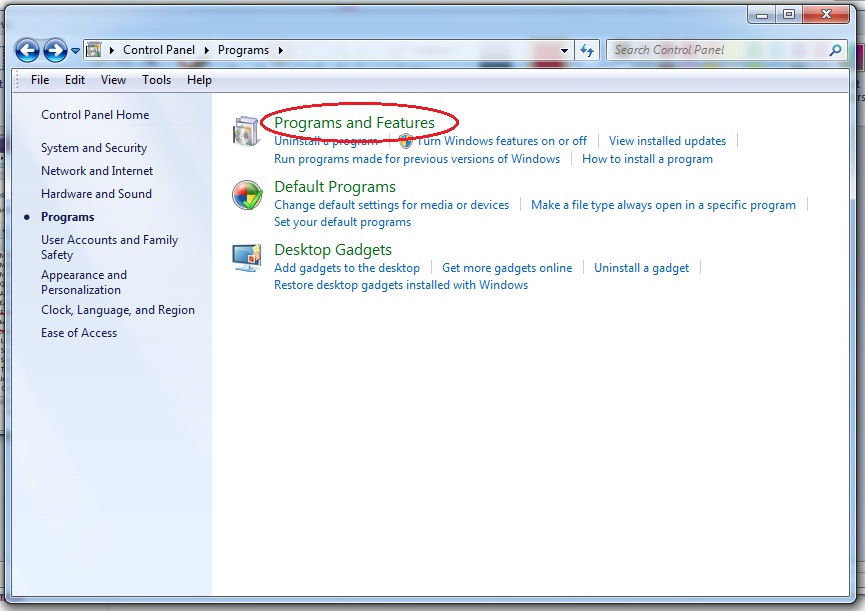Open User Accounts and Family Safety
Viewport: 865px width, 611px height.
[x=109, y=247]
